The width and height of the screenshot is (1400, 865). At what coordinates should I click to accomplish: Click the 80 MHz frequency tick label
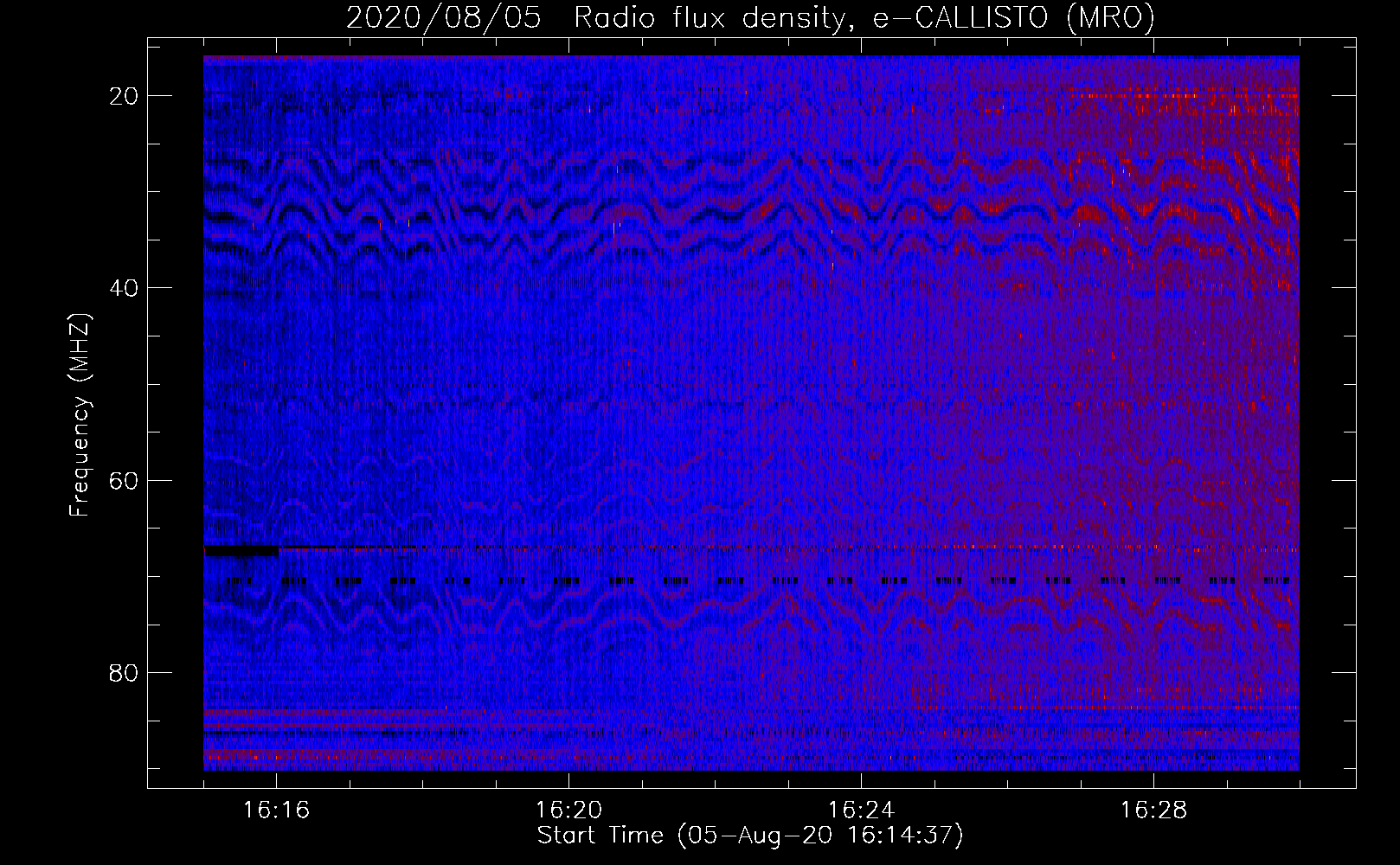coord(124,672)
